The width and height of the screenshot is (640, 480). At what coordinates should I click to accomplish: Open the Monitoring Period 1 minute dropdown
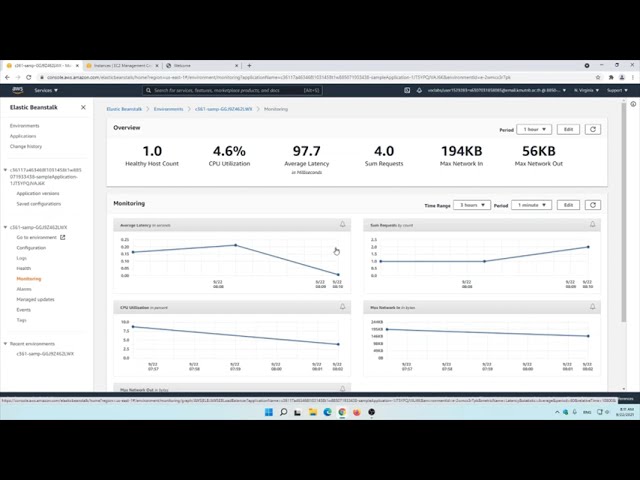(x=532, y=205)
